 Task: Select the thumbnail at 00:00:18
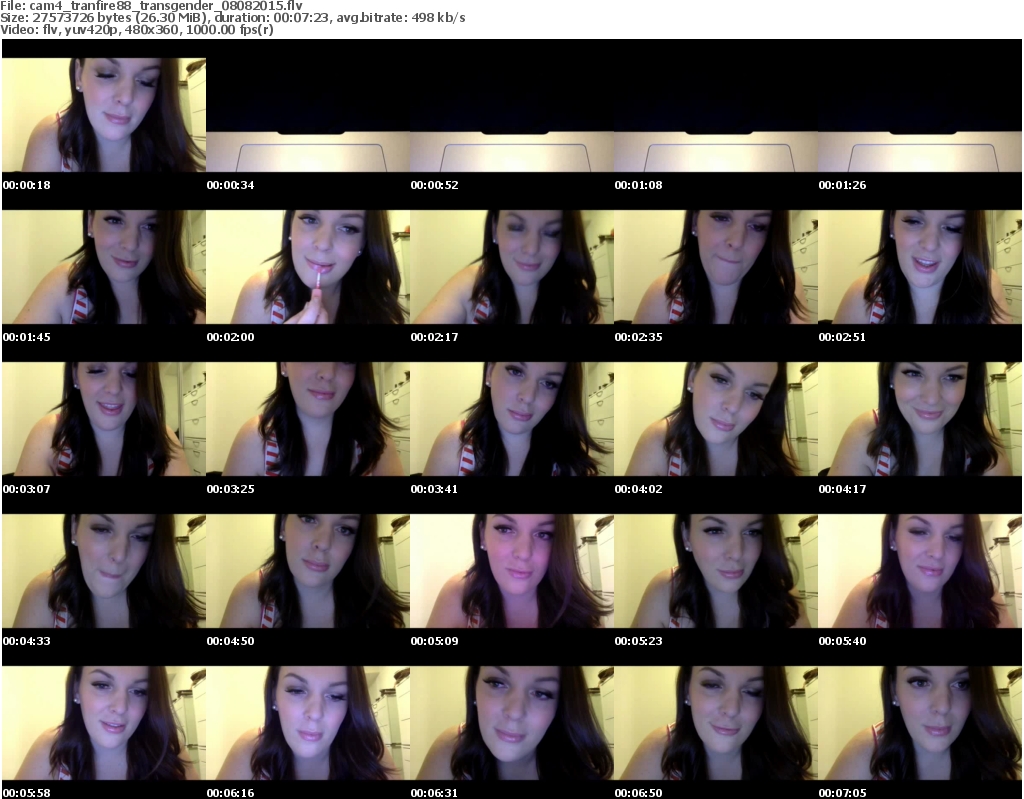[104, 115]
